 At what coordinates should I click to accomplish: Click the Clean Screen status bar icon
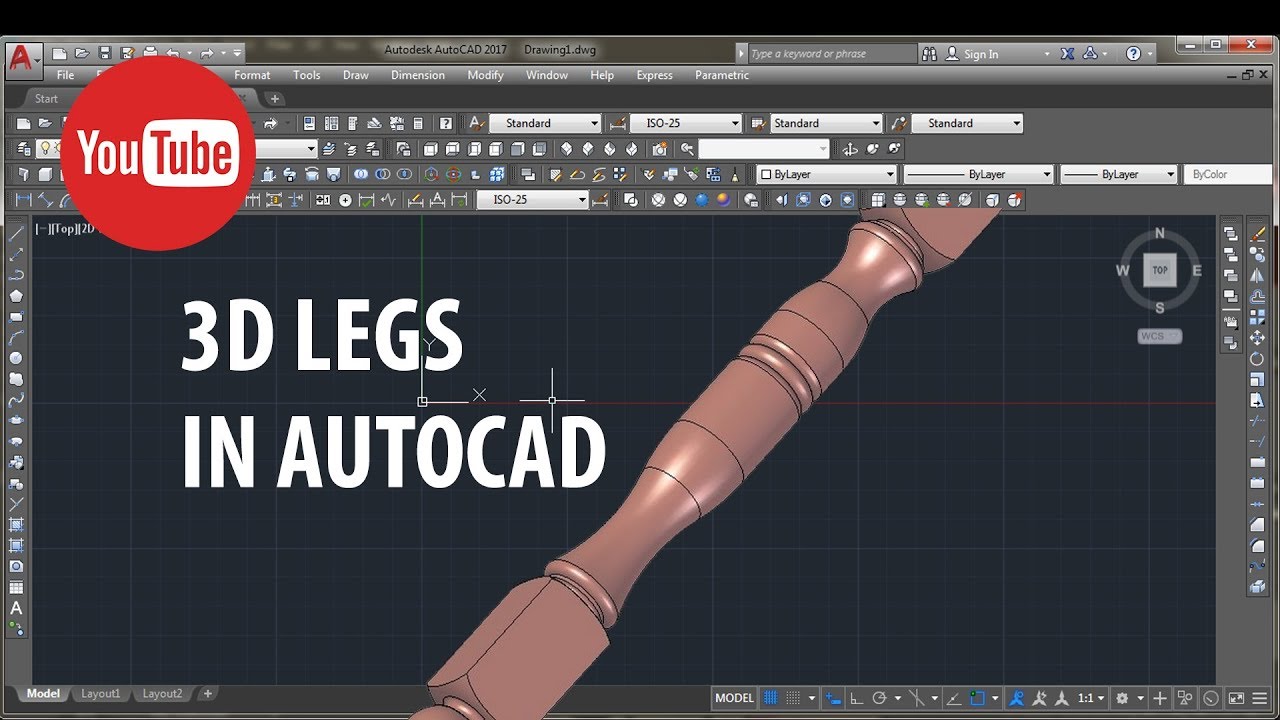coord(1236,698)
